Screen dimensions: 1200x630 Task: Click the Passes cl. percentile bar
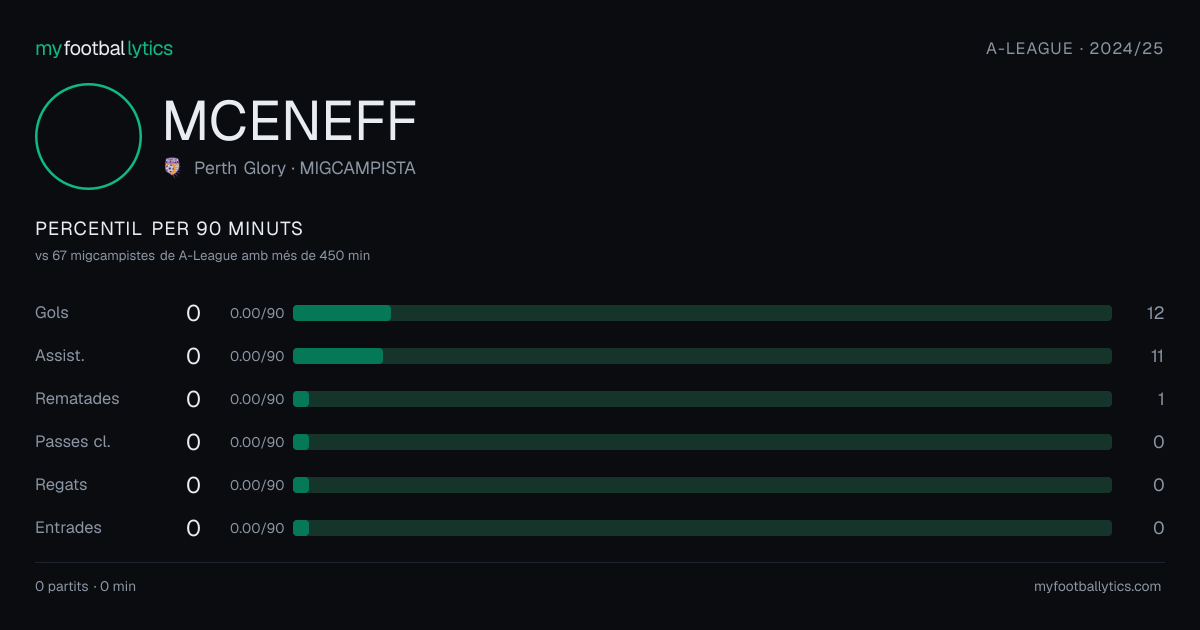pos(702,442)
